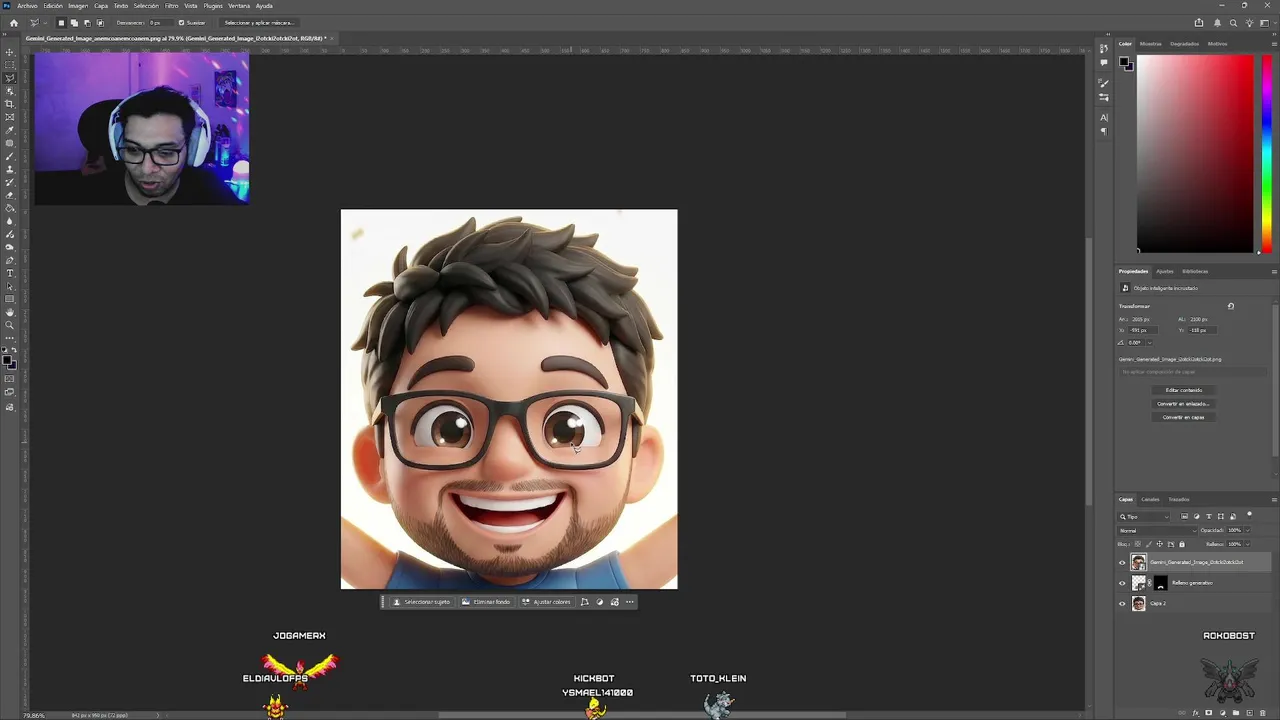
Task: Click pixel layer filter icon in Capas
Action: pyautogui.click(x=1185, y=516)
